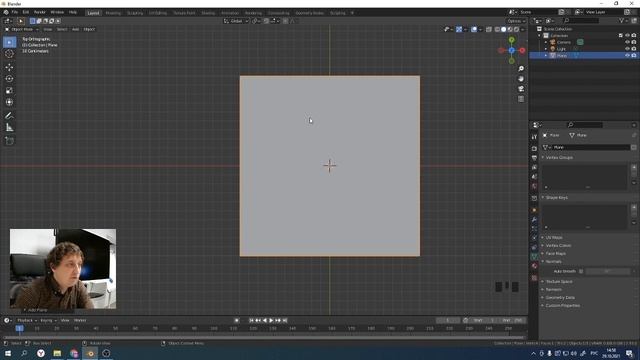The width and height of the screenshot is (640, 360).
Task: Open Windows Start menu
Action: 8,353
